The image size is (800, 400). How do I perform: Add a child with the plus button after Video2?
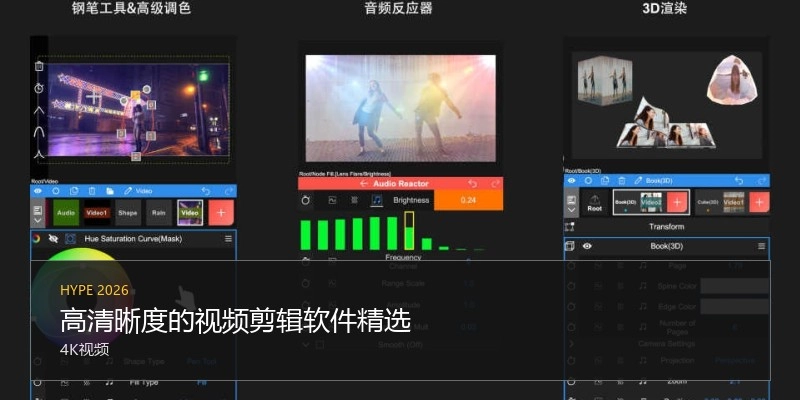click(x=677, y=203)
